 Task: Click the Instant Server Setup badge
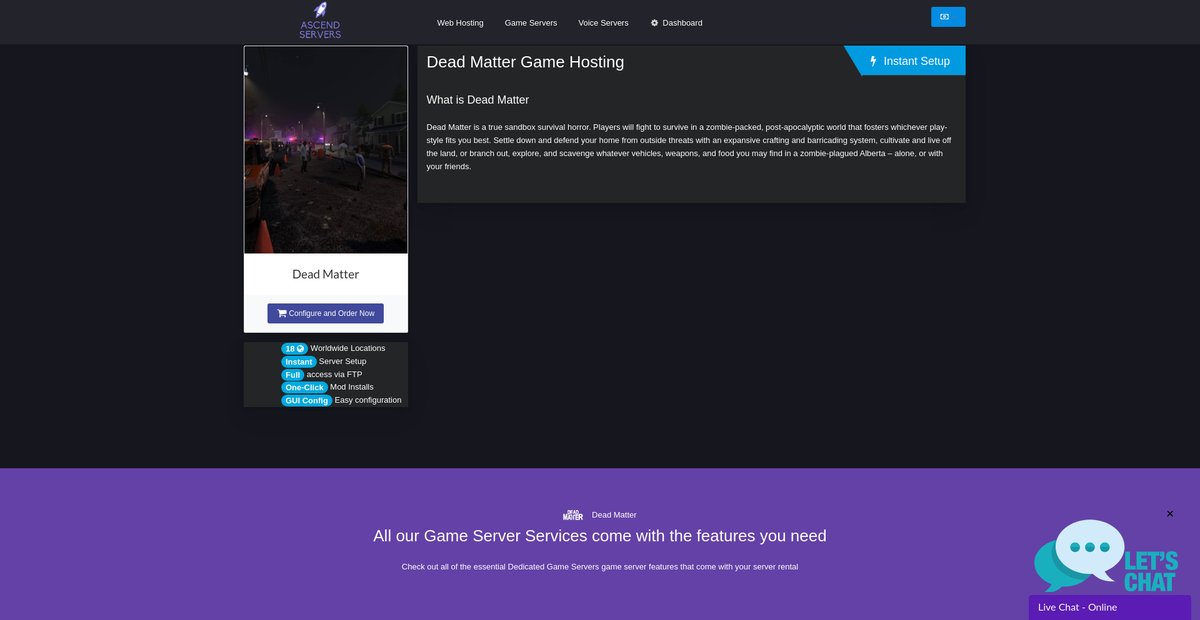click(299, 361)
